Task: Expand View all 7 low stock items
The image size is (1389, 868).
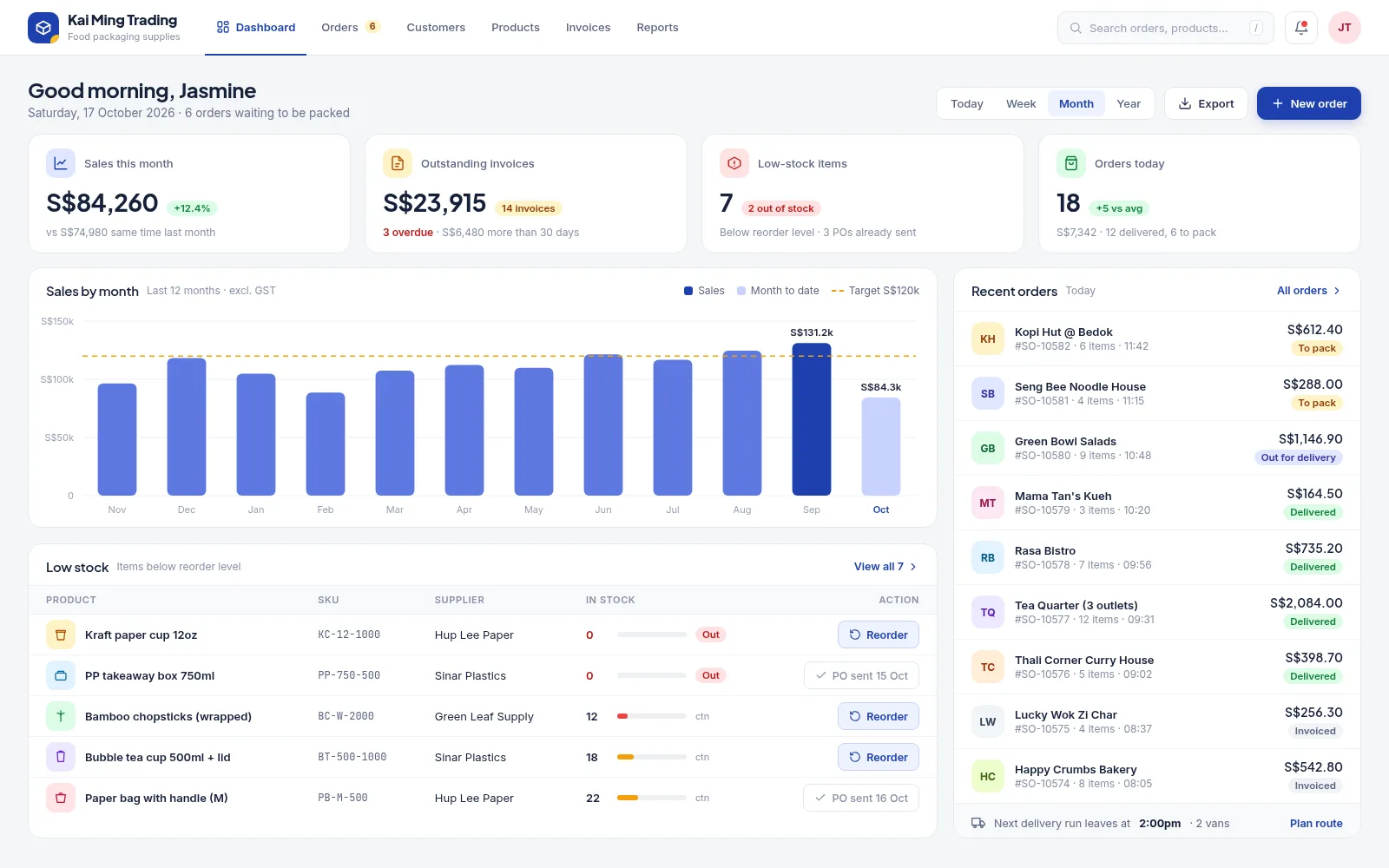Action: (x=885, y=567)
